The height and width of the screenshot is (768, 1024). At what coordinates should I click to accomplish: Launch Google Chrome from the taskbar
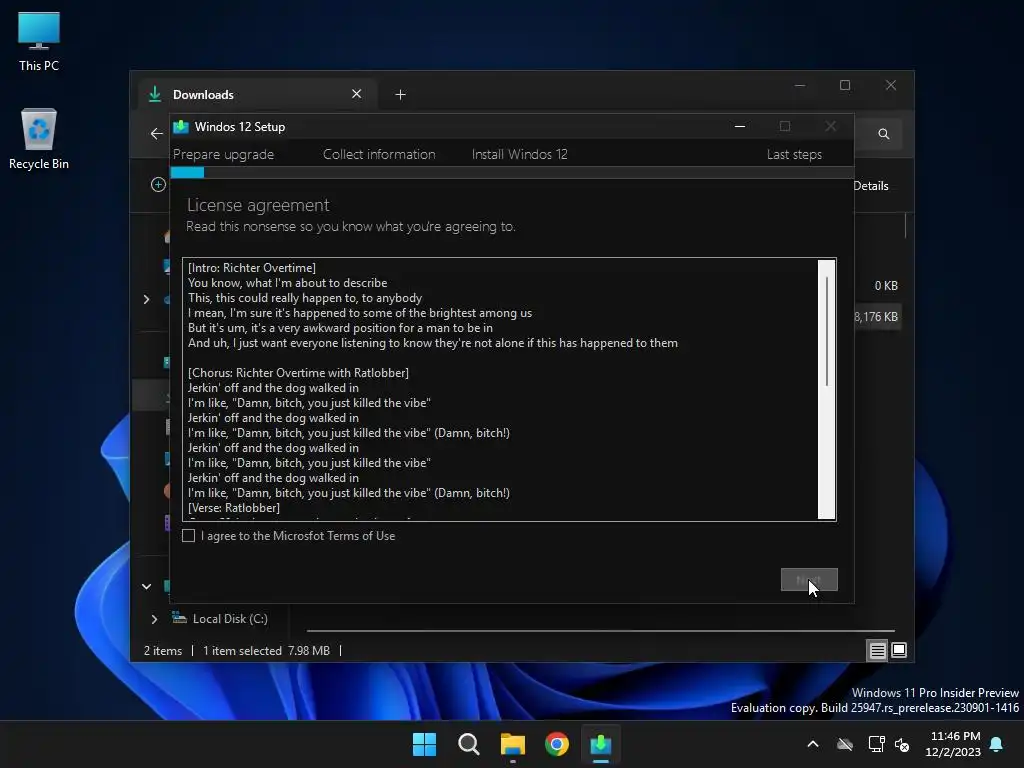click(x=556, y=744)
